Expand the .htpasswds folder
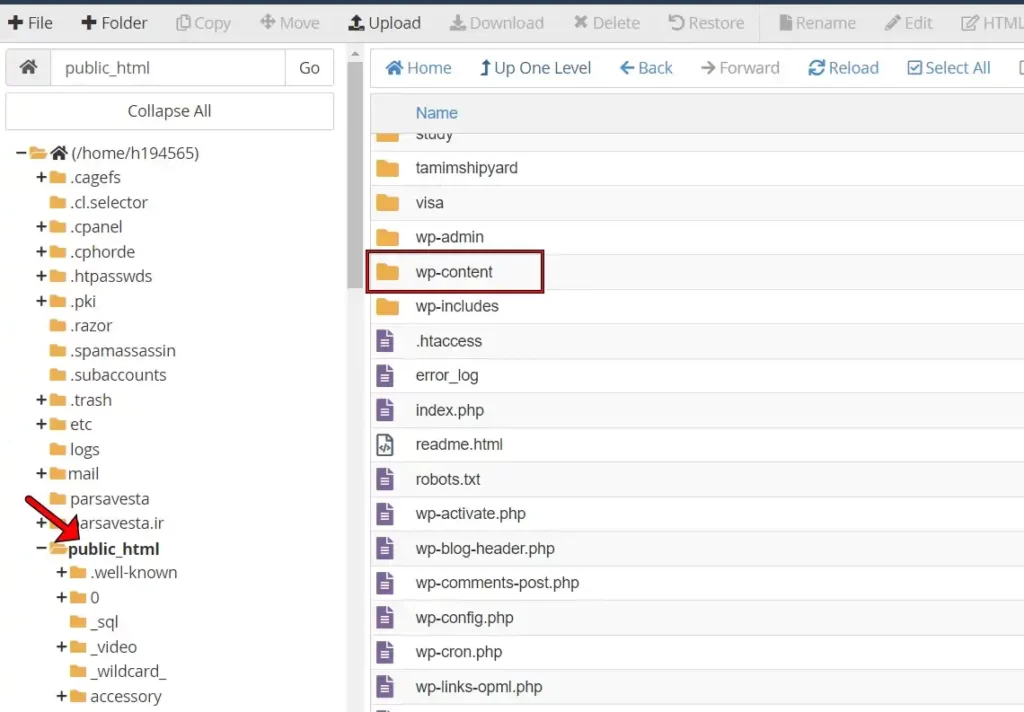Screen dimensions: 1024x712 [41, 276]
